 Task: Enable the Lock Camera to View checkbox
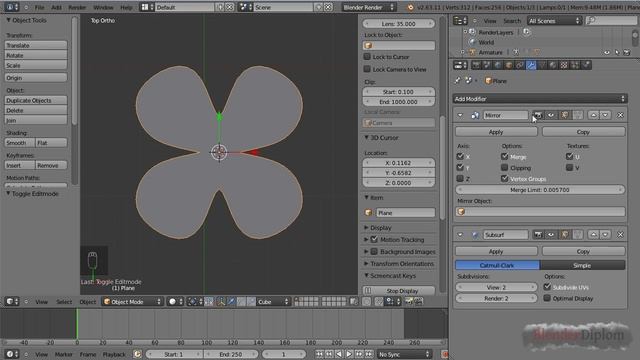pyautogui.click(x=367, y=69)
